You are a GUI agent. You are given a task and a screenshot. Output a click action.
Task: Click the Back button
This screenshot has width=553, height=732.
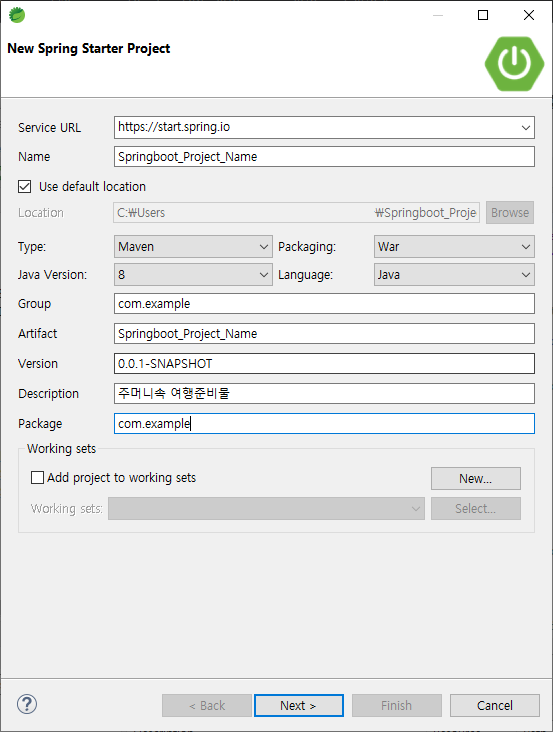point(207,705)
